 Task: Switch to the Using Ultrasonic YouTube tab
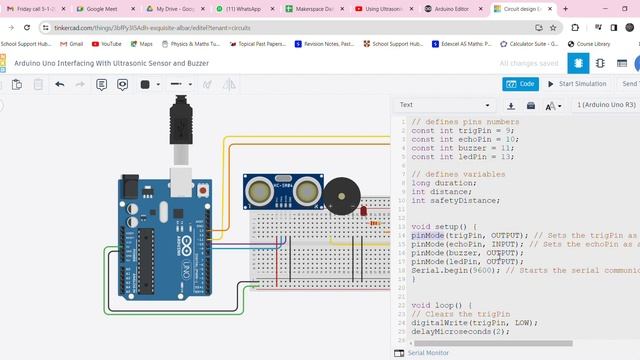383,9
